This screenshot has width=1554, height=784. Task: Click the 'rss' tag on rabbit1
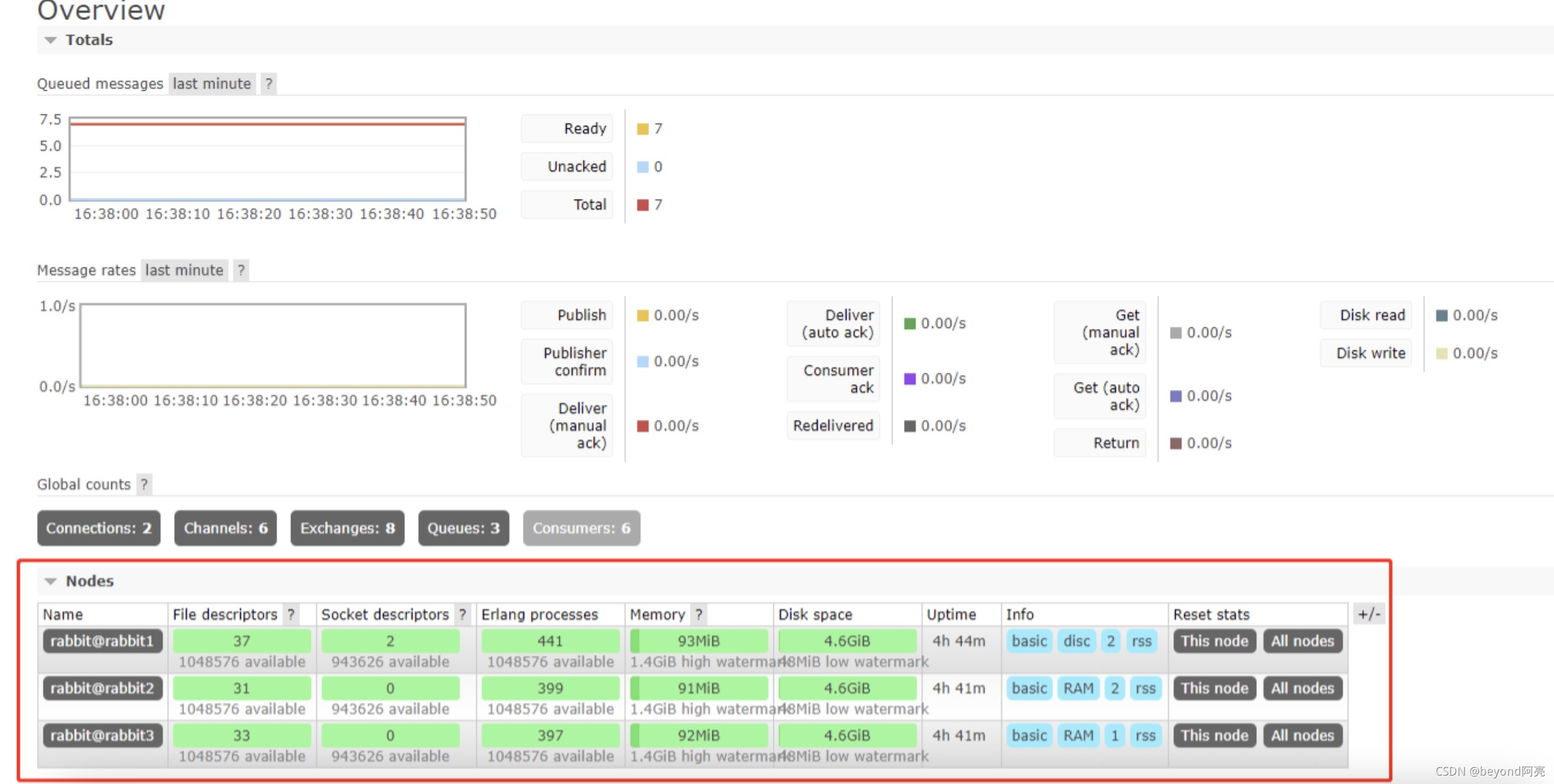tap(1142, 641)
